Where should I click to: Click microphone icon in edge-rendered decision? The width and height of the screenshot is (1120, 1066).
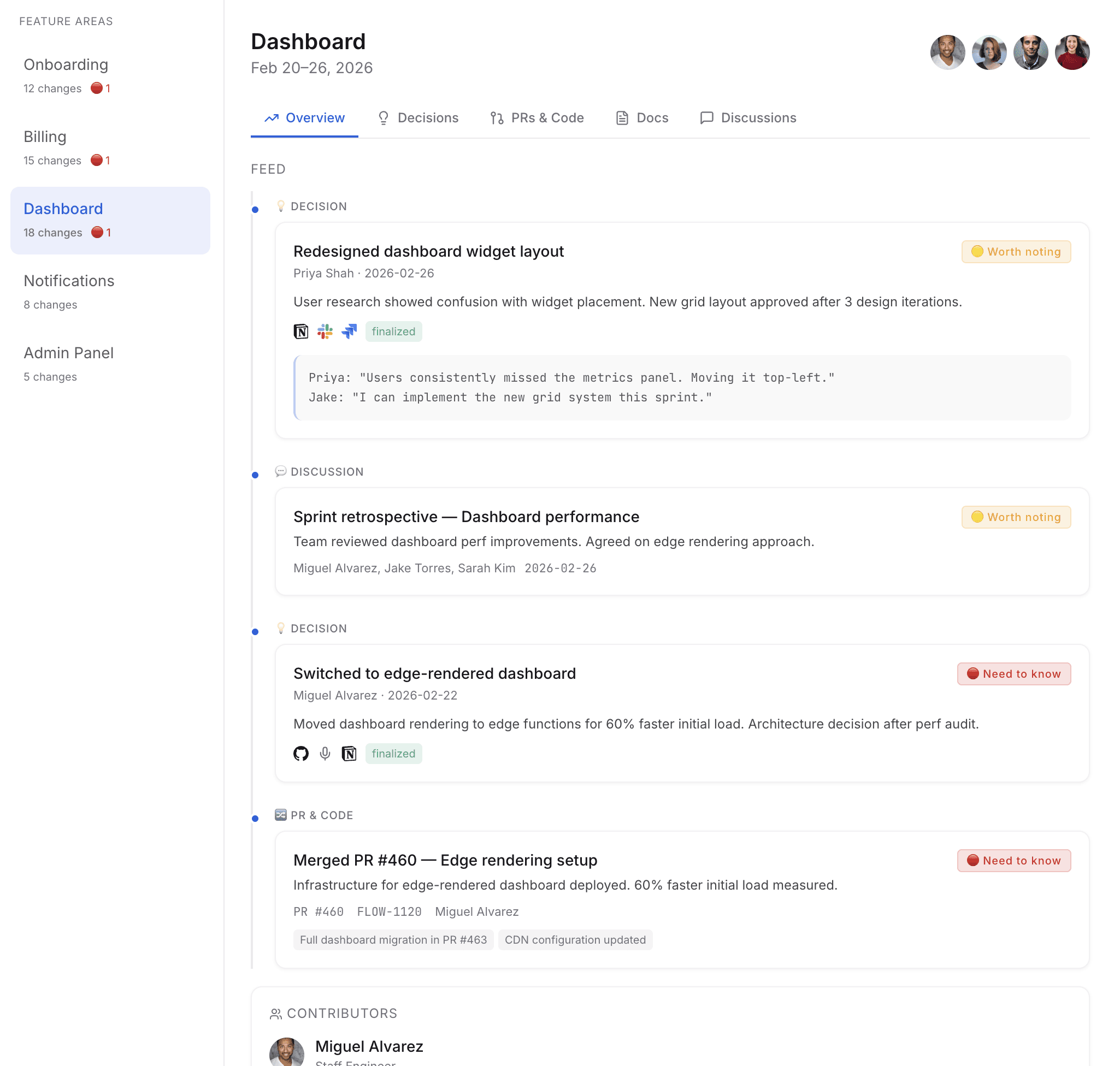tap(325, 754)
